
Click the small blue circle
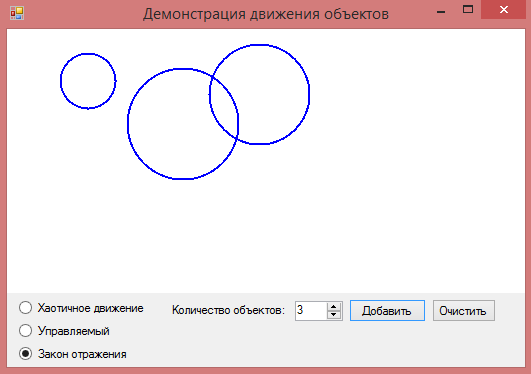point(88,81)
